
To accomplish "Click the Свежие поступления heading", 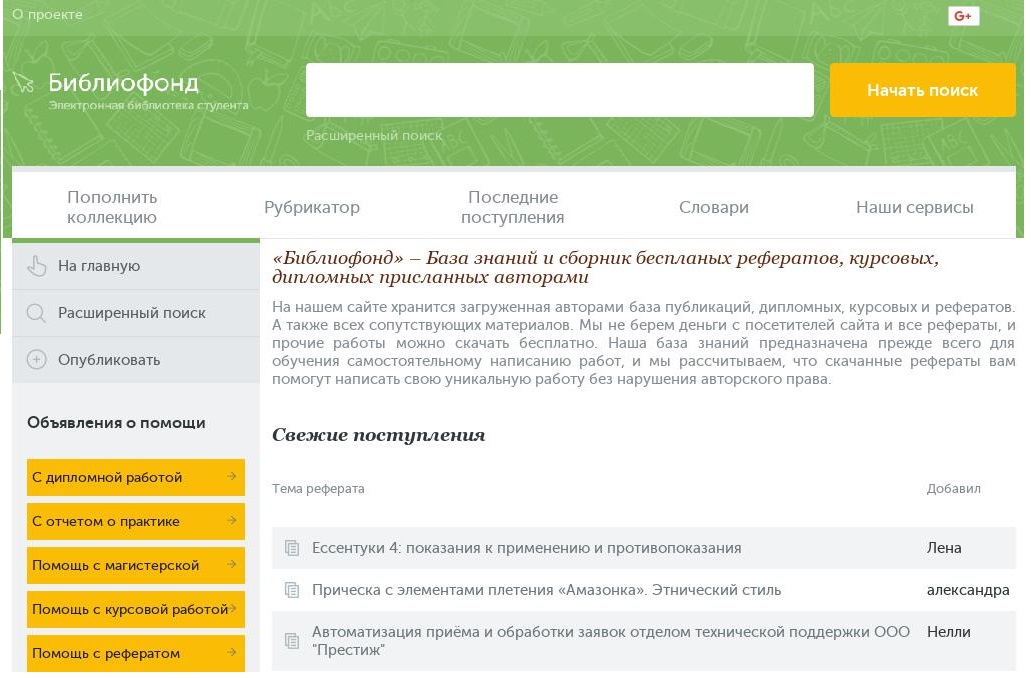I will tap(379, 435).
